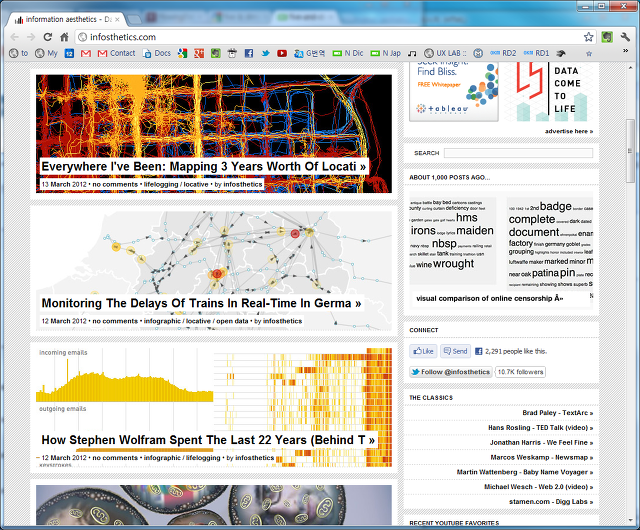Open the RD1 bookmark
The height and width of the screenshot is (530, 640).
coord(536,53)
